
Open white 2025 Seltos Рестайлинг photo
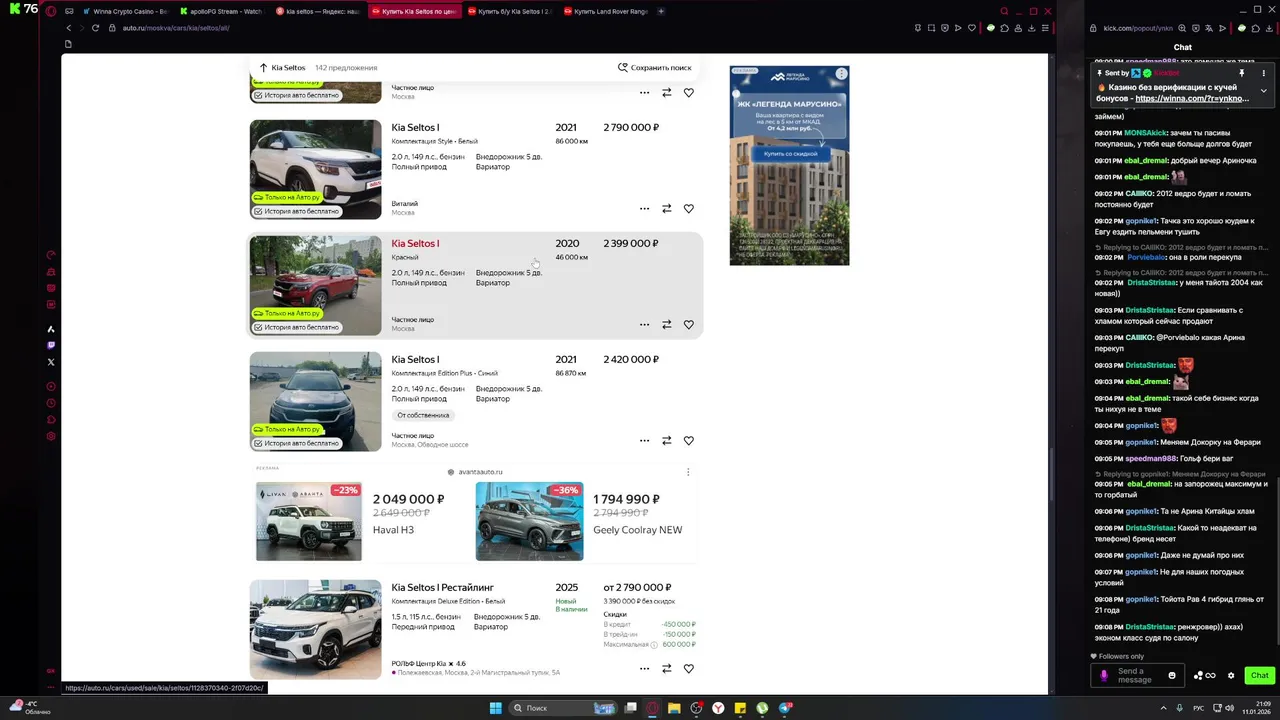point(315,630)
